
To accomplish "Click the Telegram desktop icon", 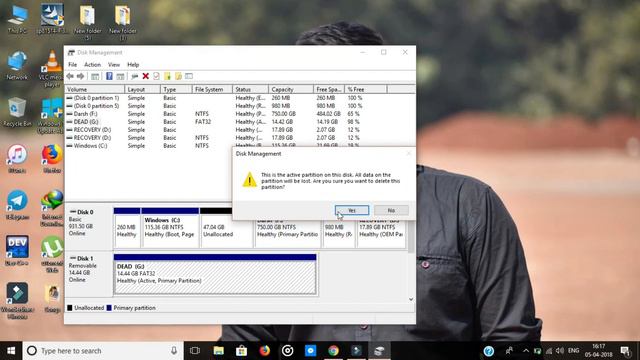I will coord(17,205).
